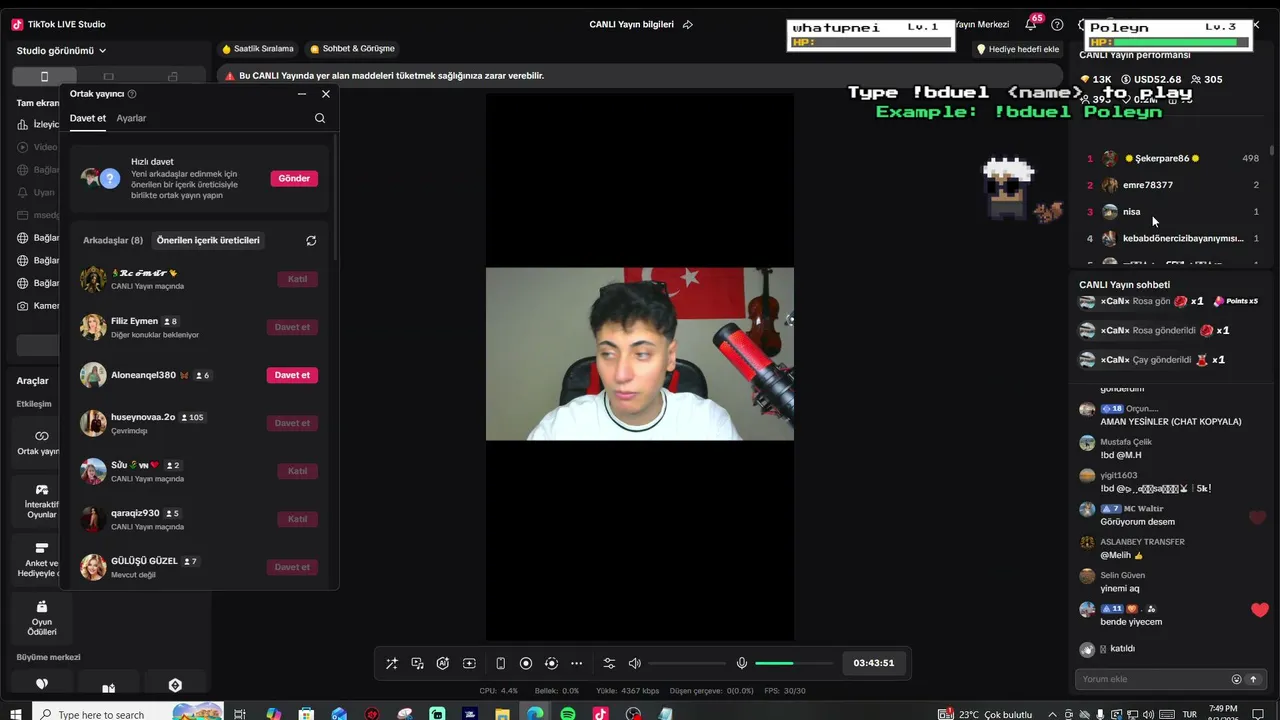Like MC Waltır's comment heart
This screenshot has height=720, width=1280.
coord(1258,517)
